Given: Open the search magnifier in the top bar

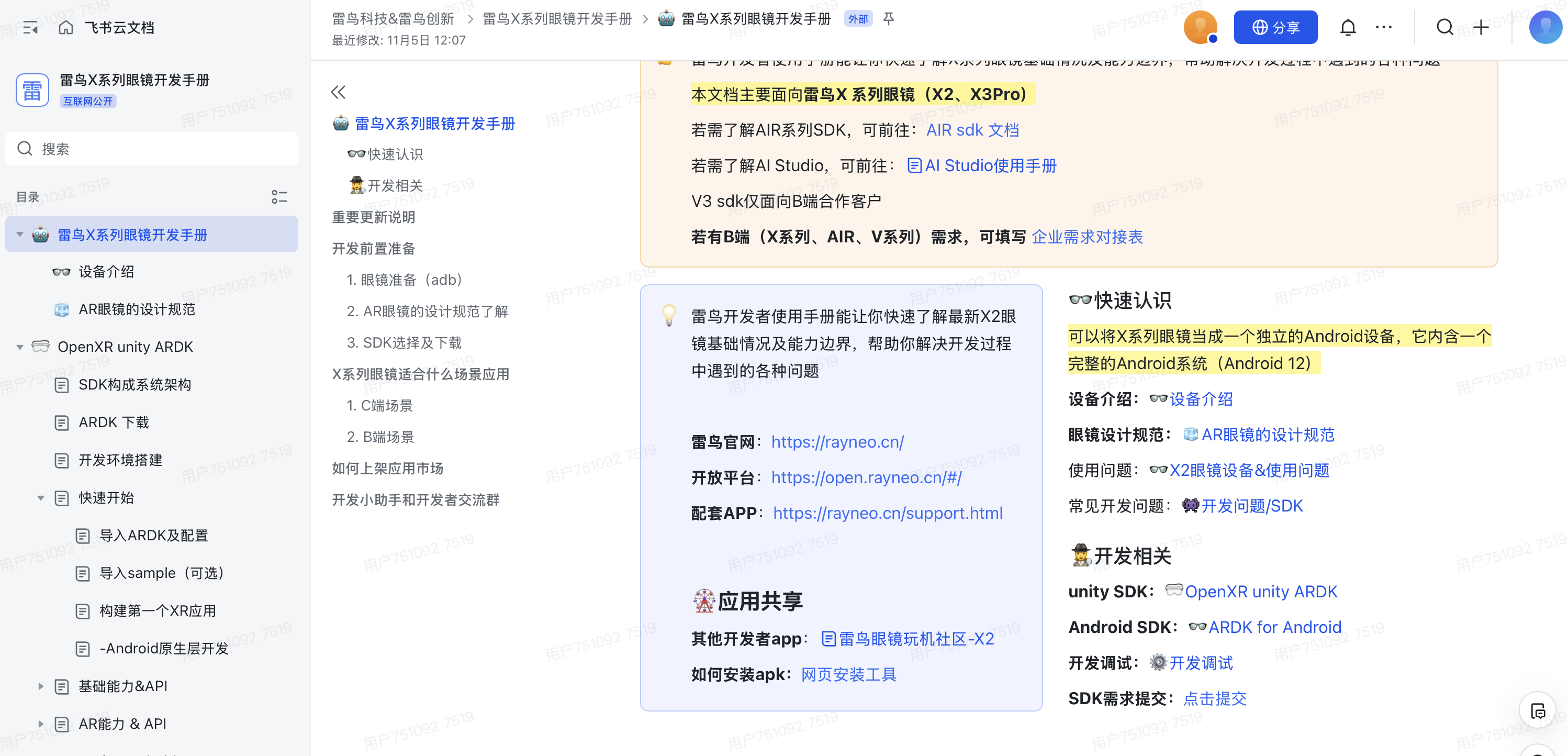Looking at the screenshot, I should 1445,27.
